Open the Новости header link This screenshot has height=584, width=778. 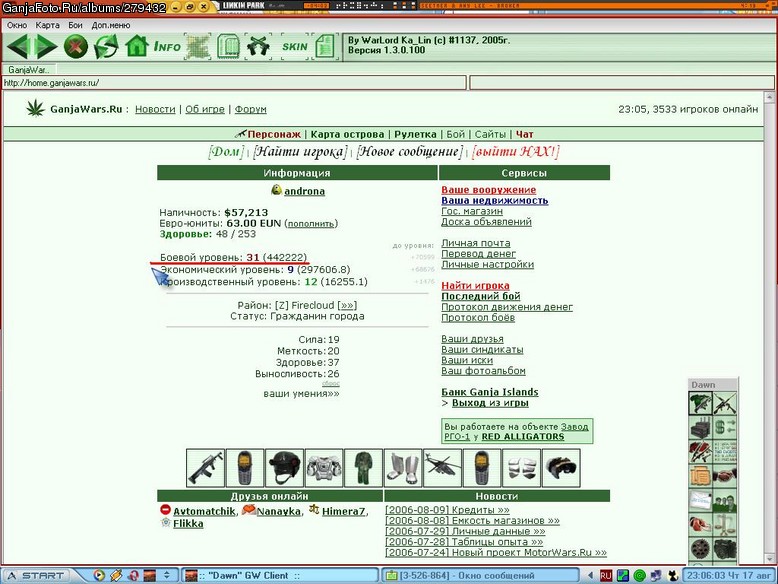point(155,109)
